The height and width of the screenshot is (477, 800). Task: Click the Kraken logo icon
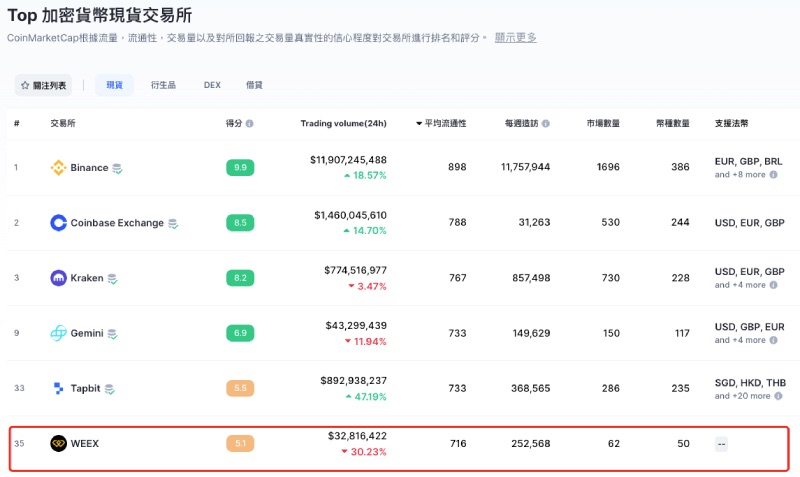click(58, 278)
